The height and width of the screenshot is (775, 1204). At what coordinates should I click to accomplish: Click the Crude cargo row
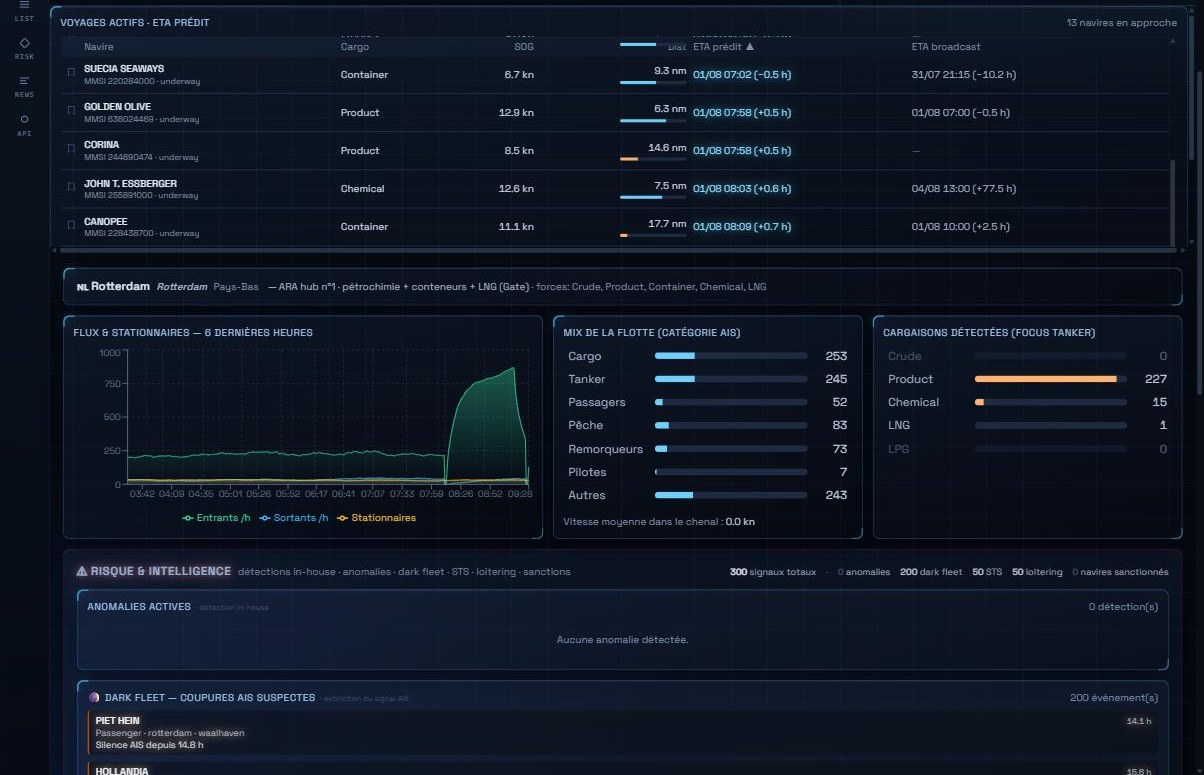coord(1027,356)
